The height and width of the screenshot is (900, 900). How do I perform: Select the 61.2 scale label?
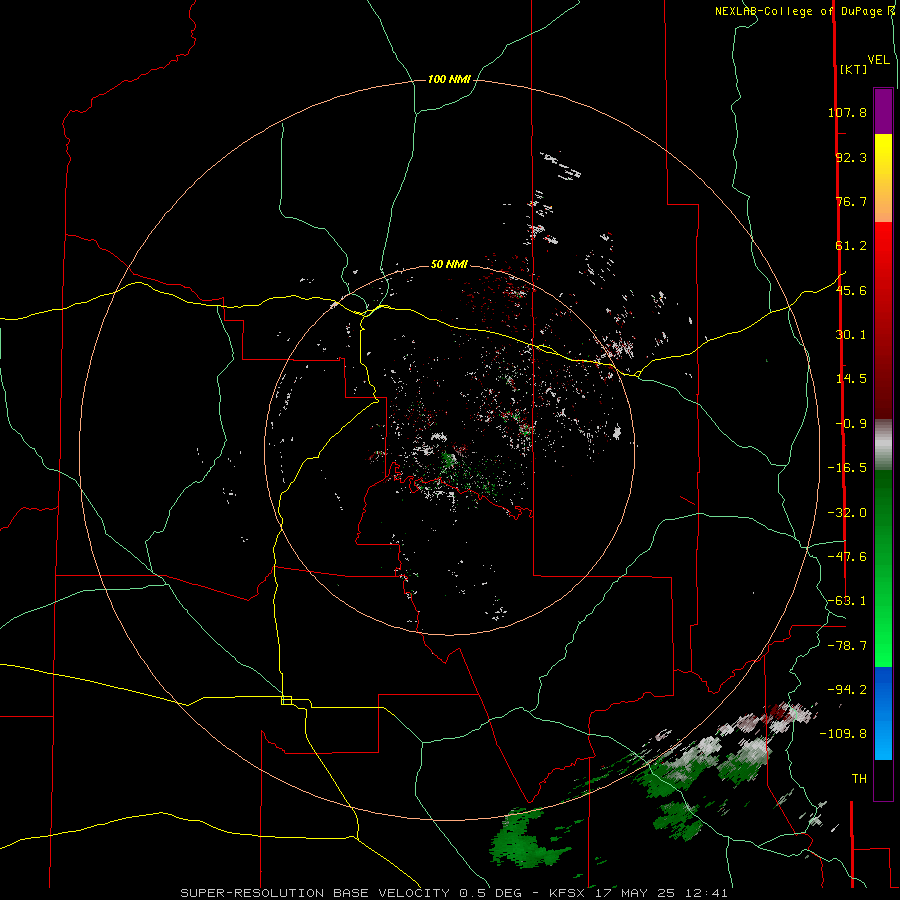tap(851, 246)
